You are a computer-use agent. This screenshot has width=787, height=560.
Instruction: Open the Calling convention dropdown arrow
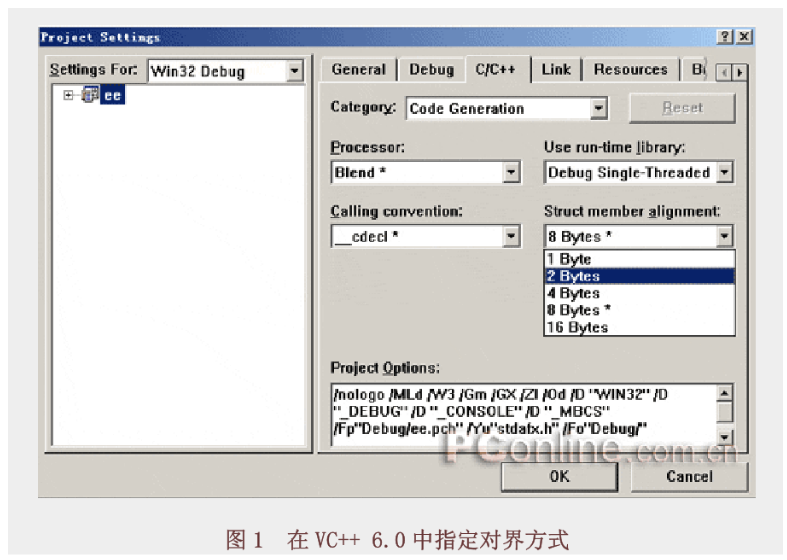(x=511, y=236)
